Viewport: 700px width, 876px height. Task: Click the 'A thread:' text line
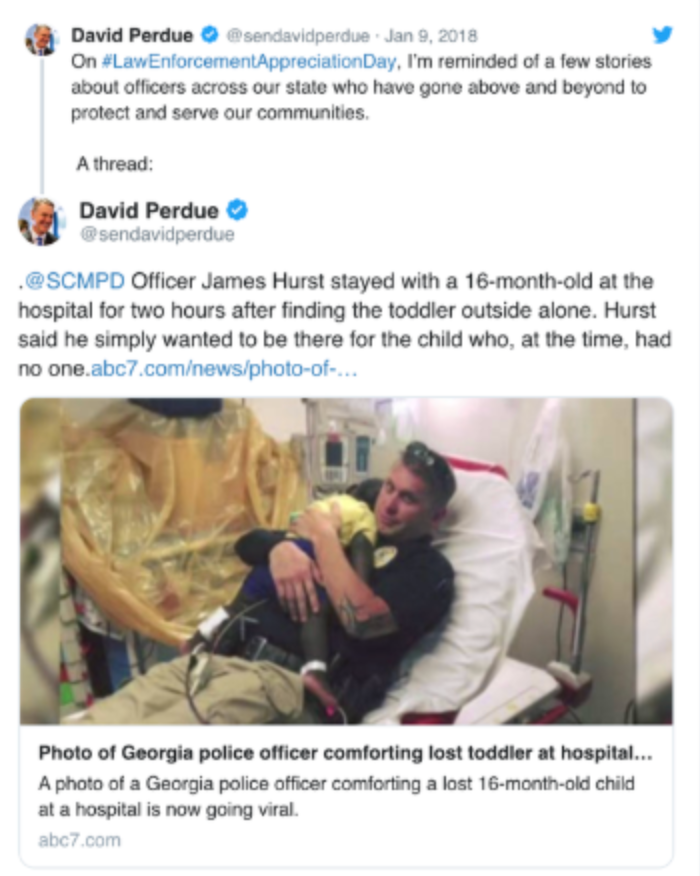[x=115, y=164]
